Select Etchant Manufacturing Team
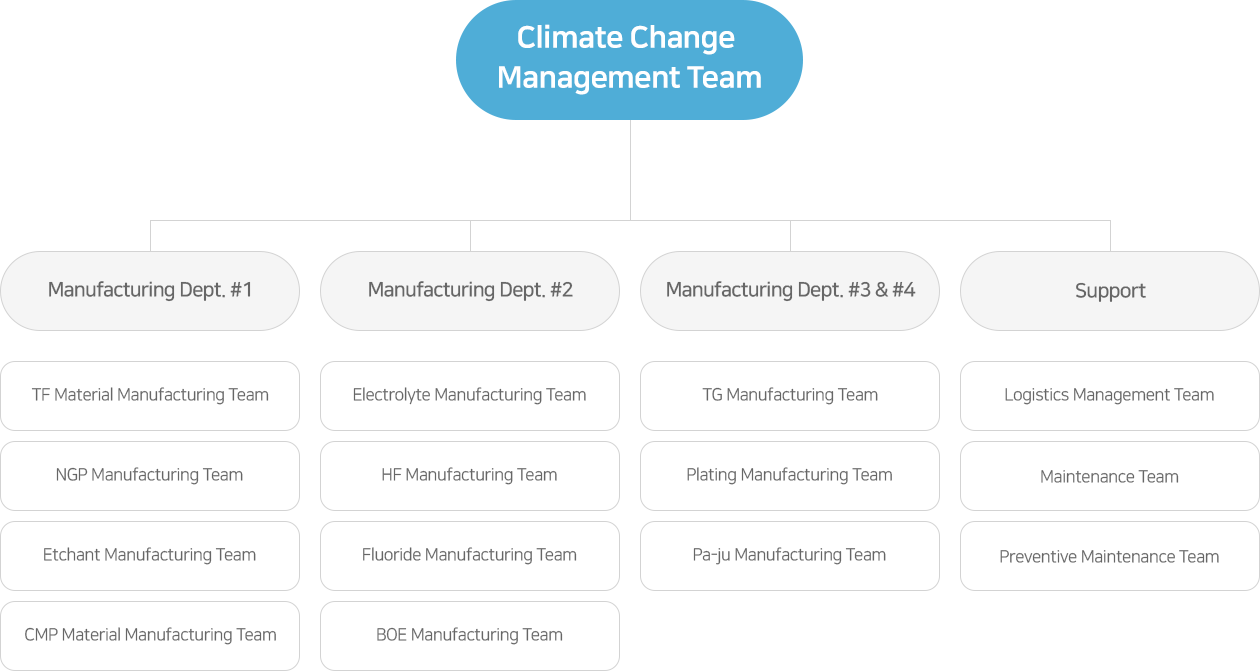The width and height of the screenshot is (1260, 671). point(150,556)
